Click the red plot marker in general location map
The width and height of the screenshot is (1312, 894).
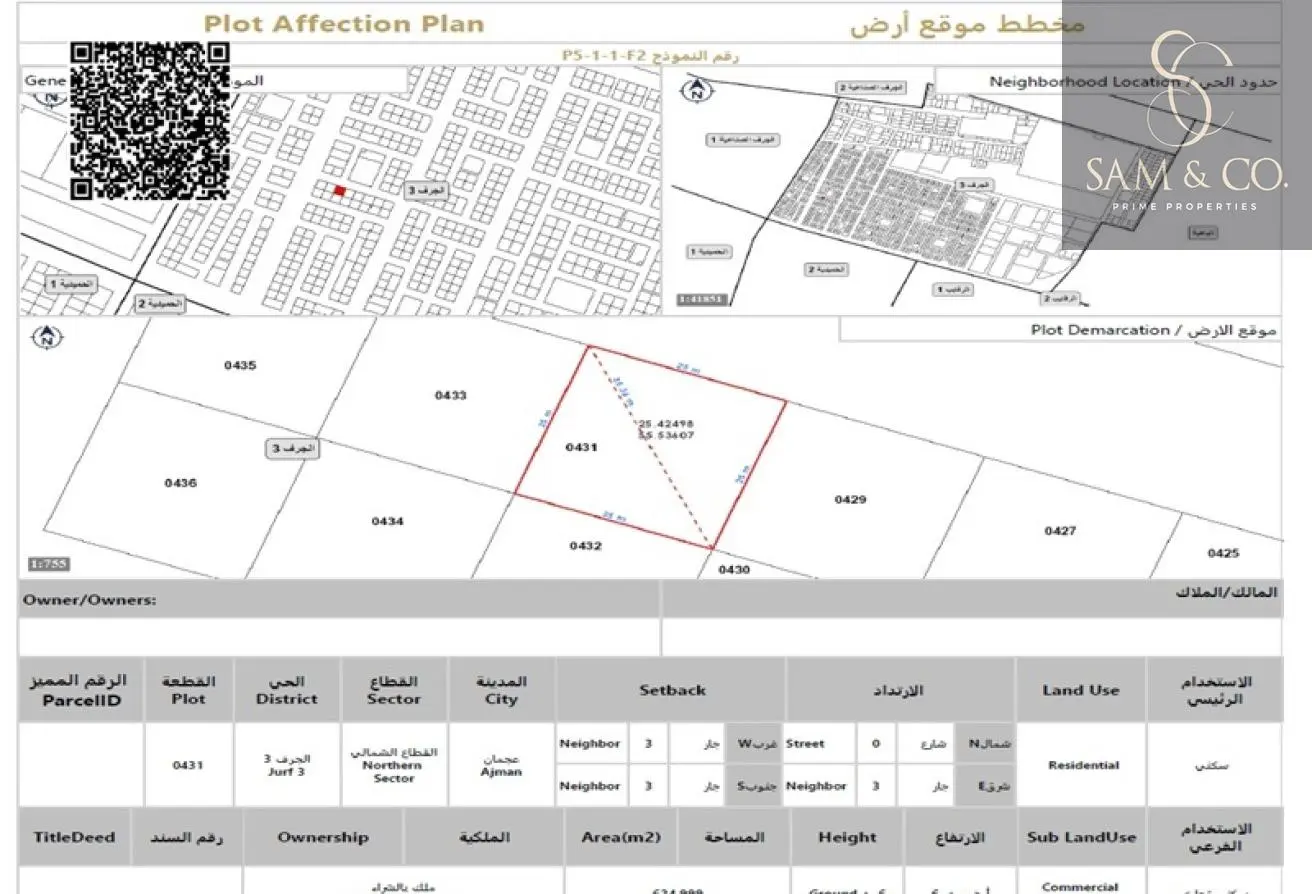click(339, 191)
